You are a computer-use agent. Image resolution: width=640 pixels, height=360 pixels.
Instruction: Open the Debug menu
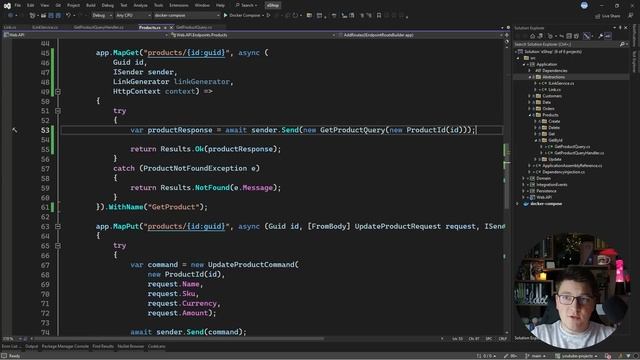pyautogui.click(x=108, y=5)
